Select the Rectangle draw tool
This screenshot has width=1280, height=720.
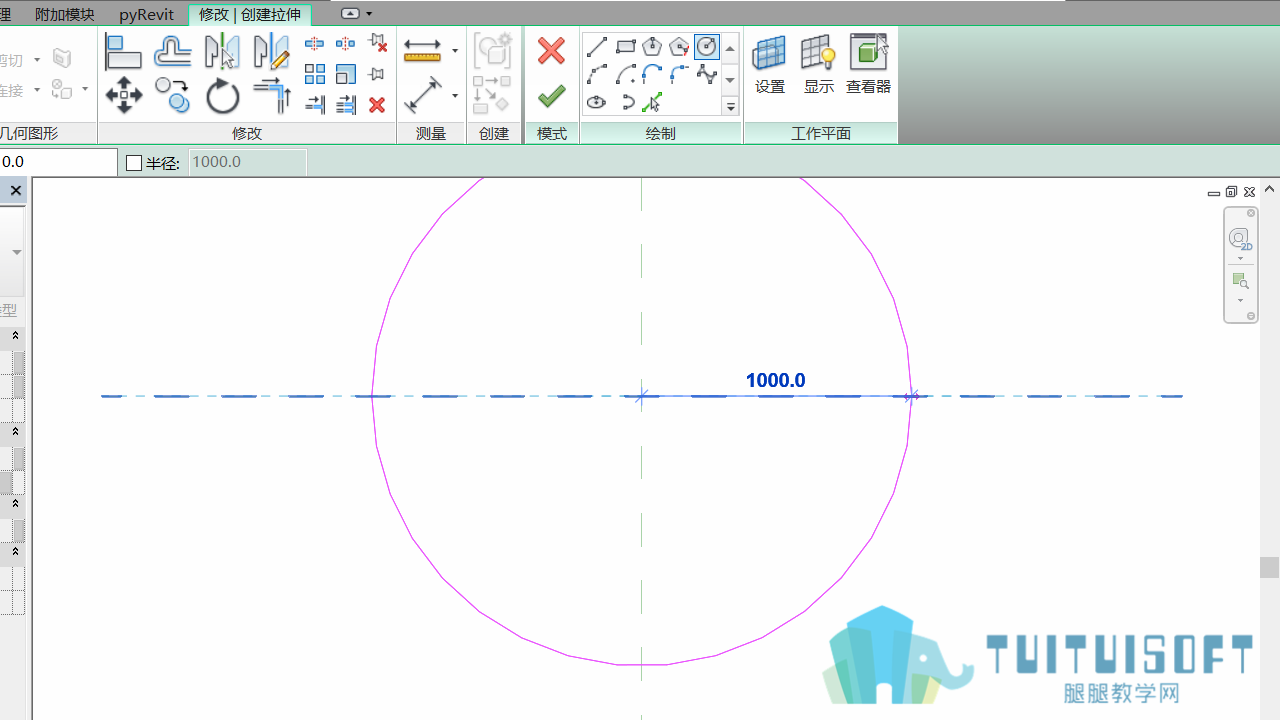[x=625, y=47]
